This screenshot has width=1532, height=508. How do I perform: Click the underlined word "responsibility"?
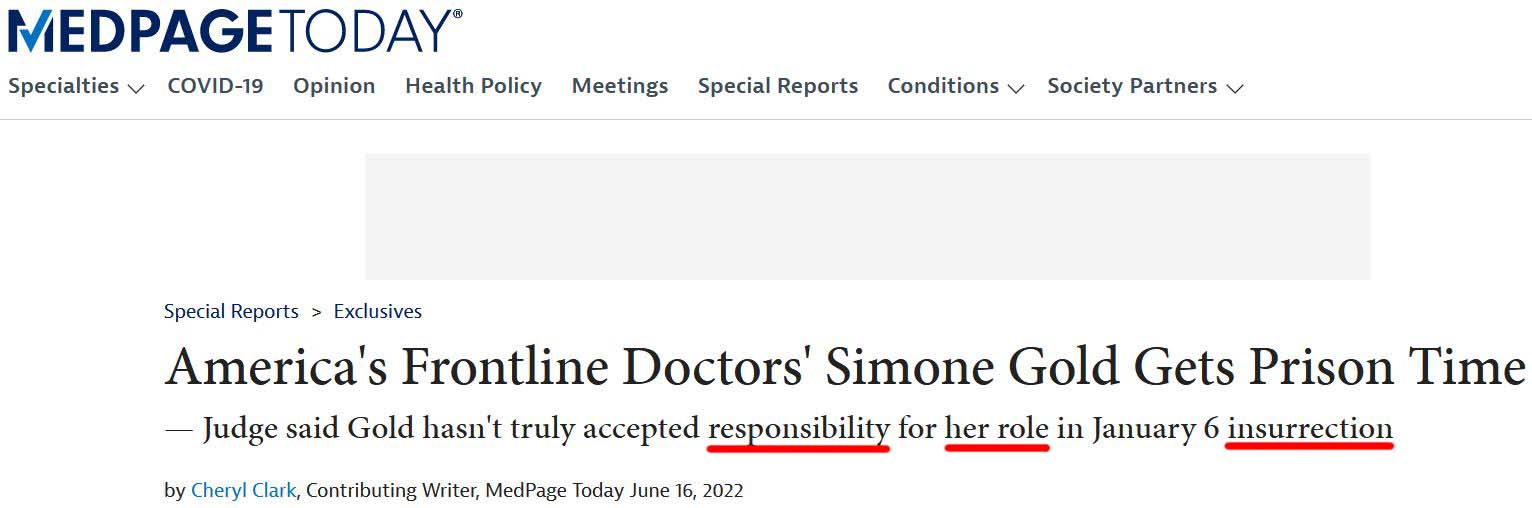point(798,429)
